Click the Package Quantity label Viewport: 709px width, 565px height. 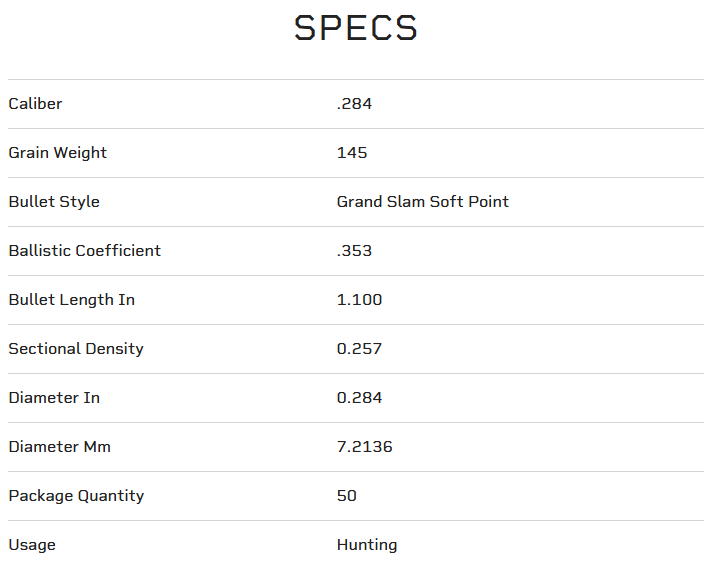coord(76,496)
